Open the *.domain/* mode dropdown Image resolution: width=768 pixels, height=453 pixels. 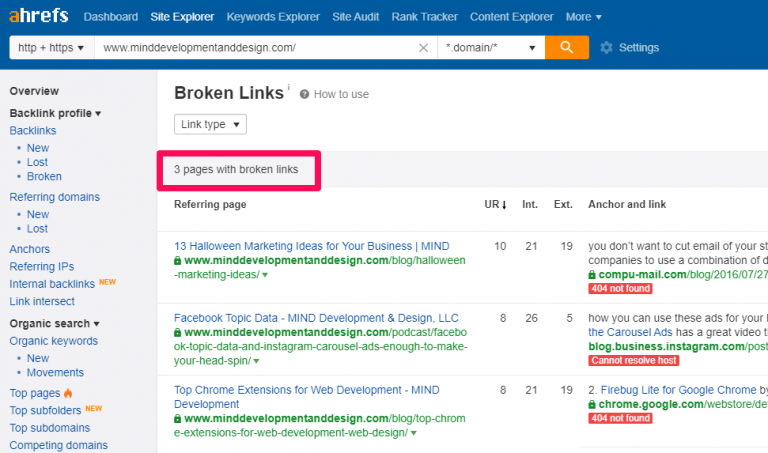tap(491, 48)
